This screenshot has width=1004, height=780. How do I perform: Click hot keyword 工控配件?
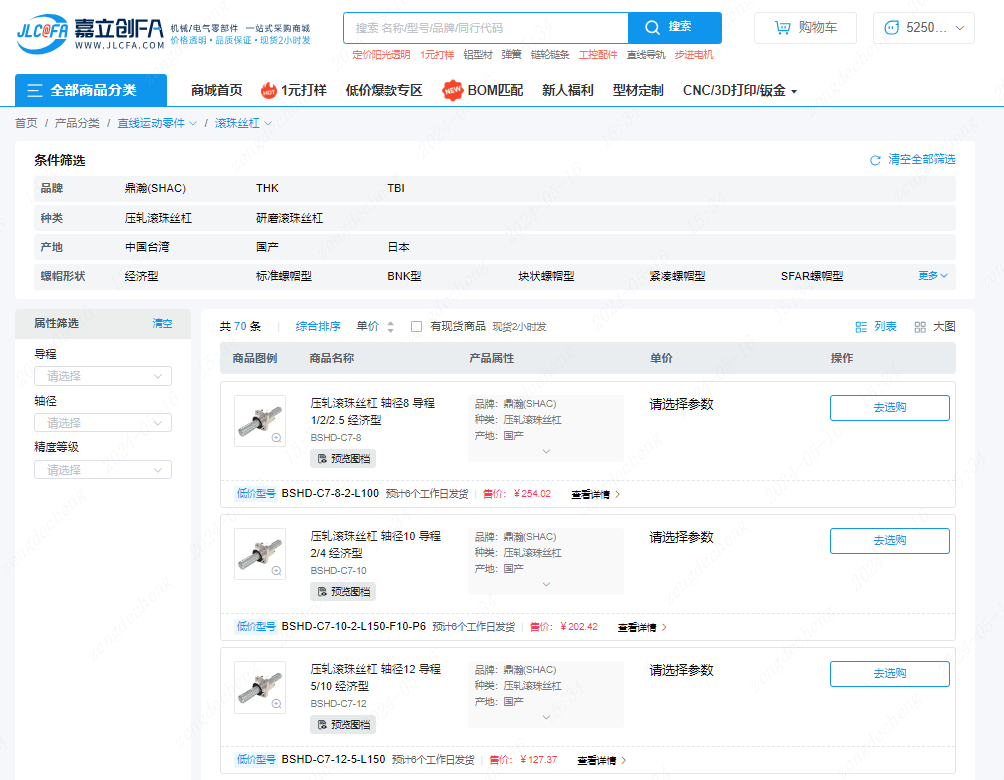click(598, 55)
